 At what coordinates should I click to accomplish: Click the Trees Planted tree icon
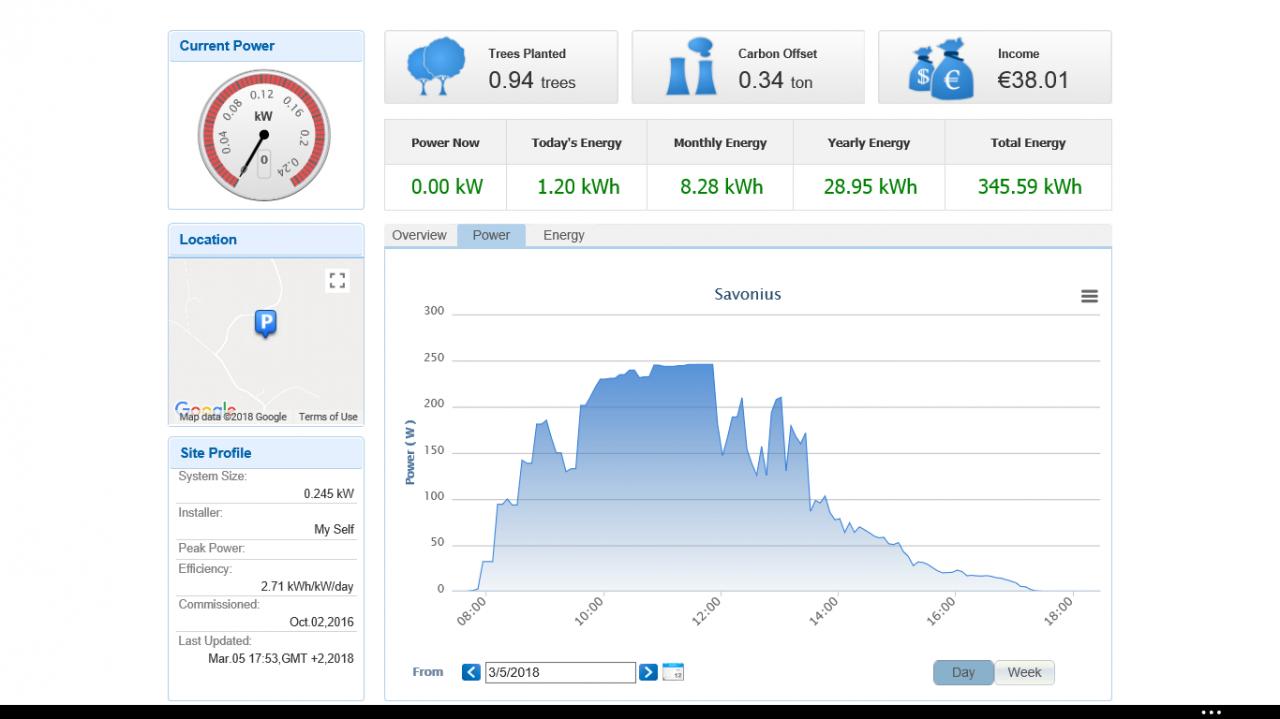436,66
